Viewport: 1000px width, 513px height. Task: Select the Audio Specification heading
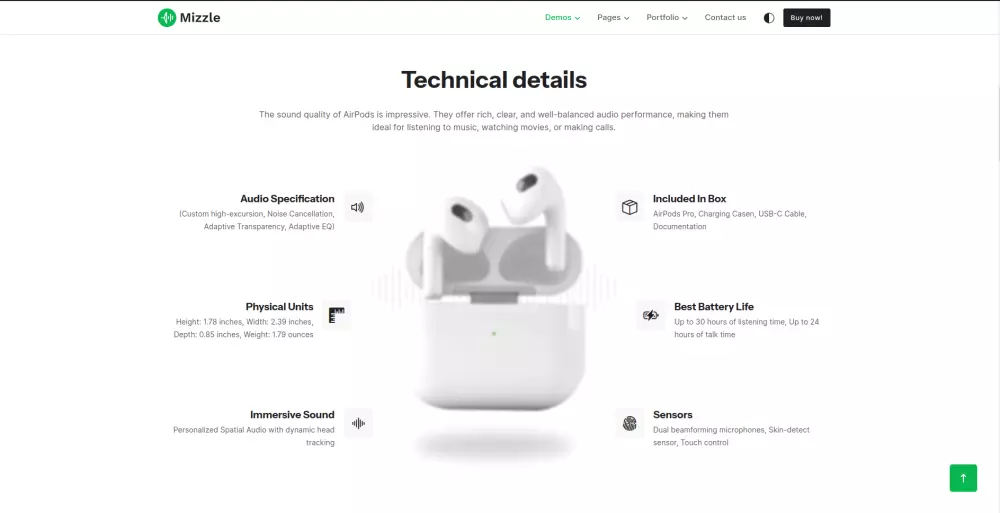click(x=287, y=198)
